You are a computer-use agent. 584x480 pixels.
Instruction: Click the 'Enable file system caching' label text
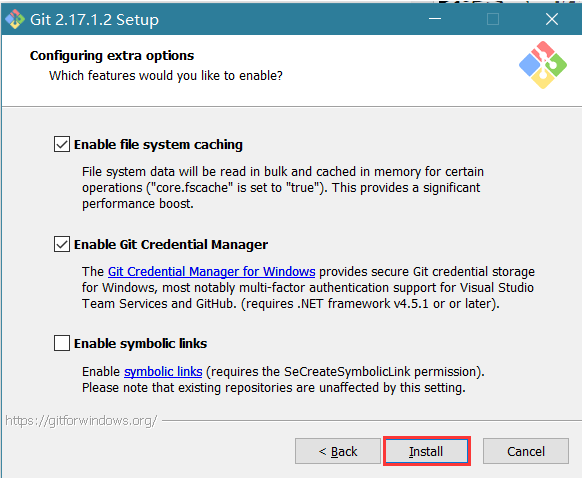[x=158, y=144]
